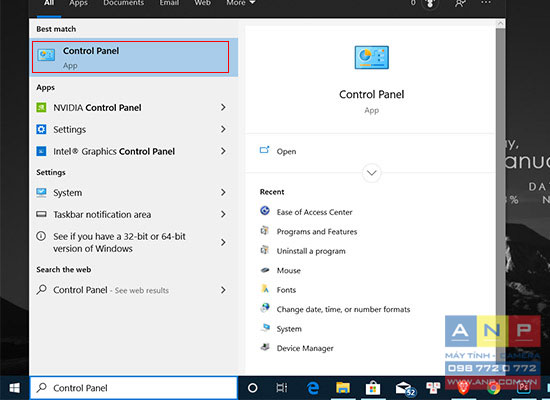Click the magnifier icon beside web result

pyautogui.click(x=41, y=289)
